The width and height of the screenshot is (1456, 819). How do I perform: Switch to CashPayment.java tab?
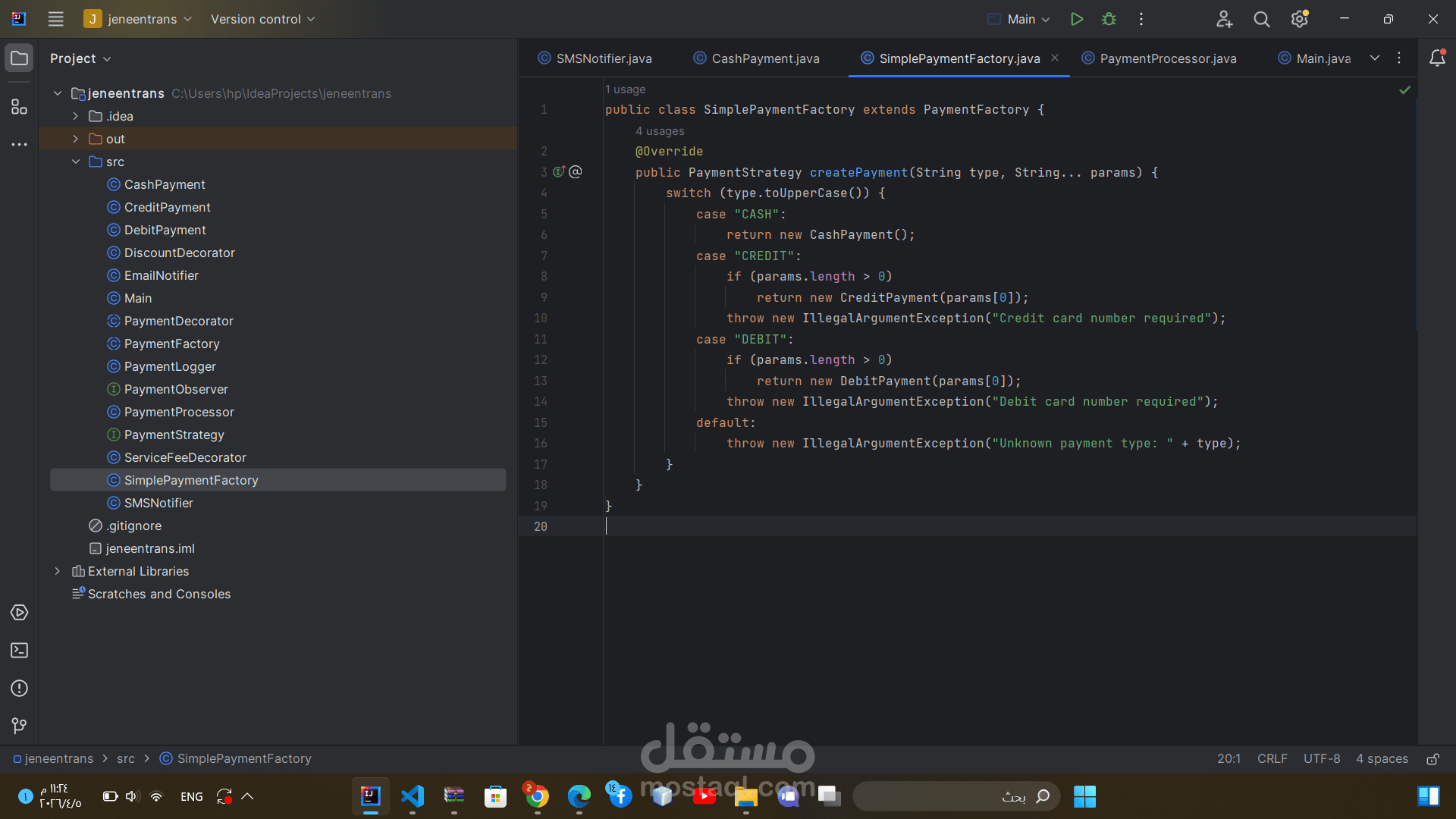tap(764, 58)
